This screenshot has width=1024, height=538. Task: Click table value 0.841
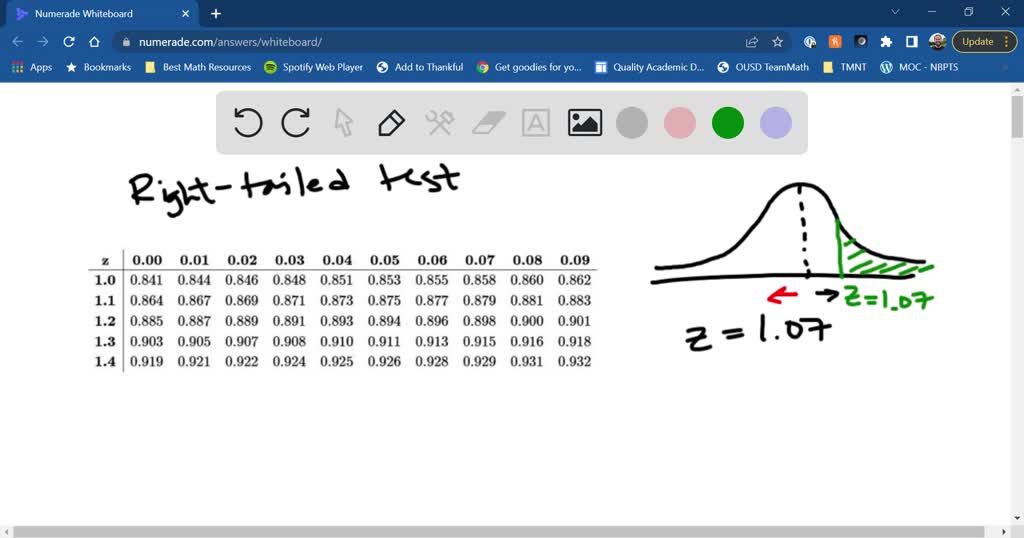(146, 280)
